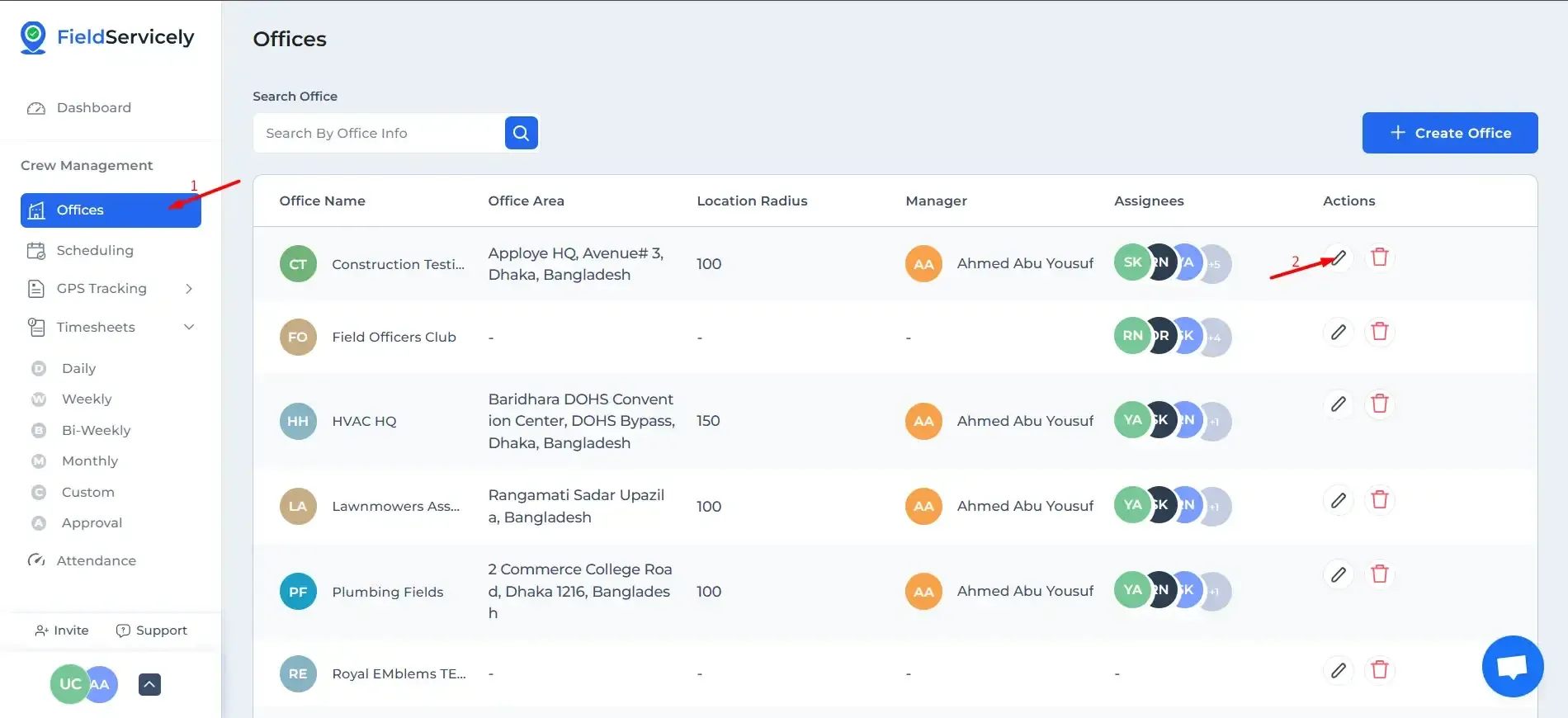Click the pencil icon for HVAC HQ
This screenshot has width=1568, height=718.
click(1339, 404)
